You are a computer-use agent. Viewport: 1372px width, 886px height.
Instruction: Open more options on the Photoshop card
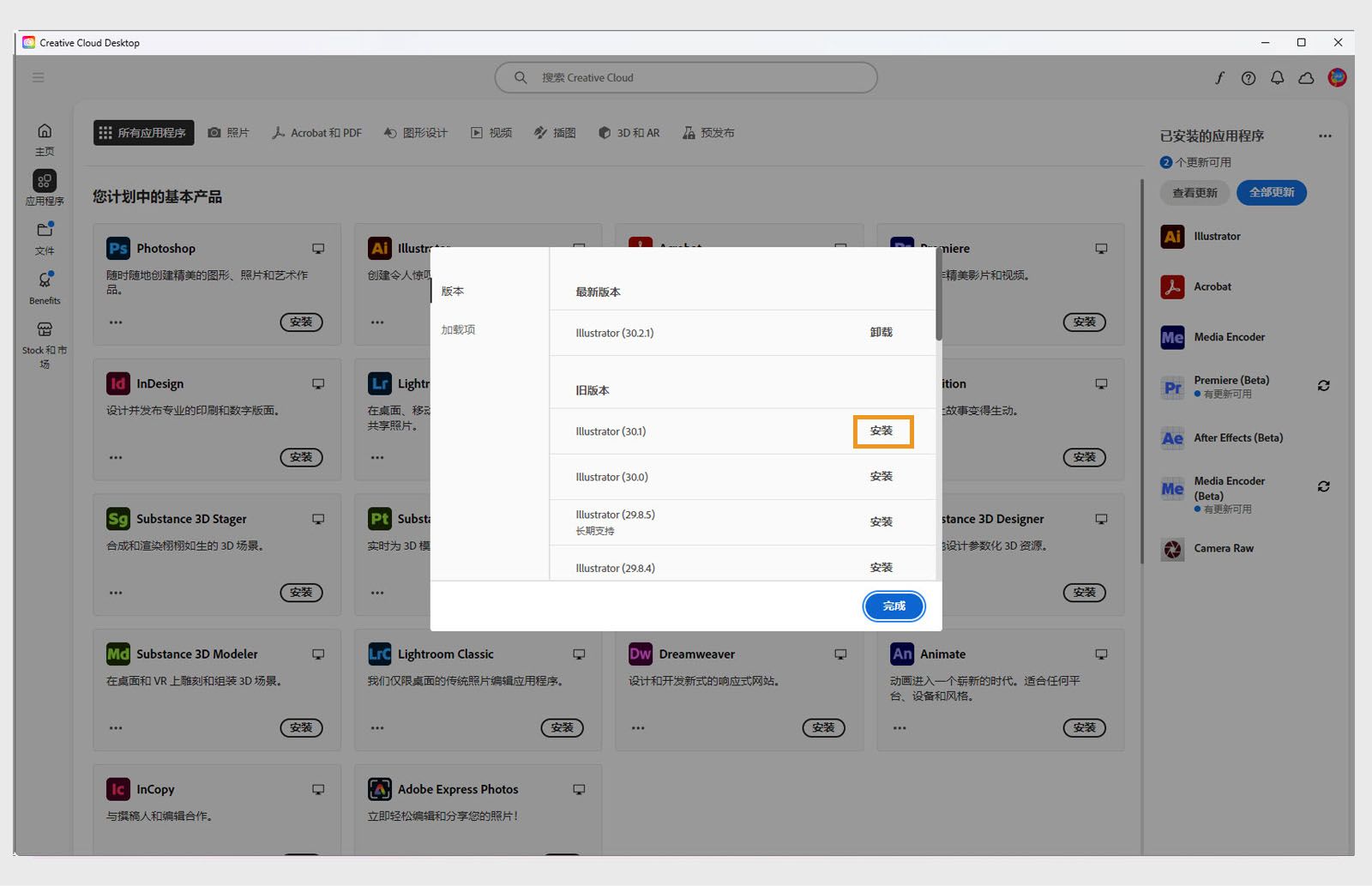(x=115, y=322)
